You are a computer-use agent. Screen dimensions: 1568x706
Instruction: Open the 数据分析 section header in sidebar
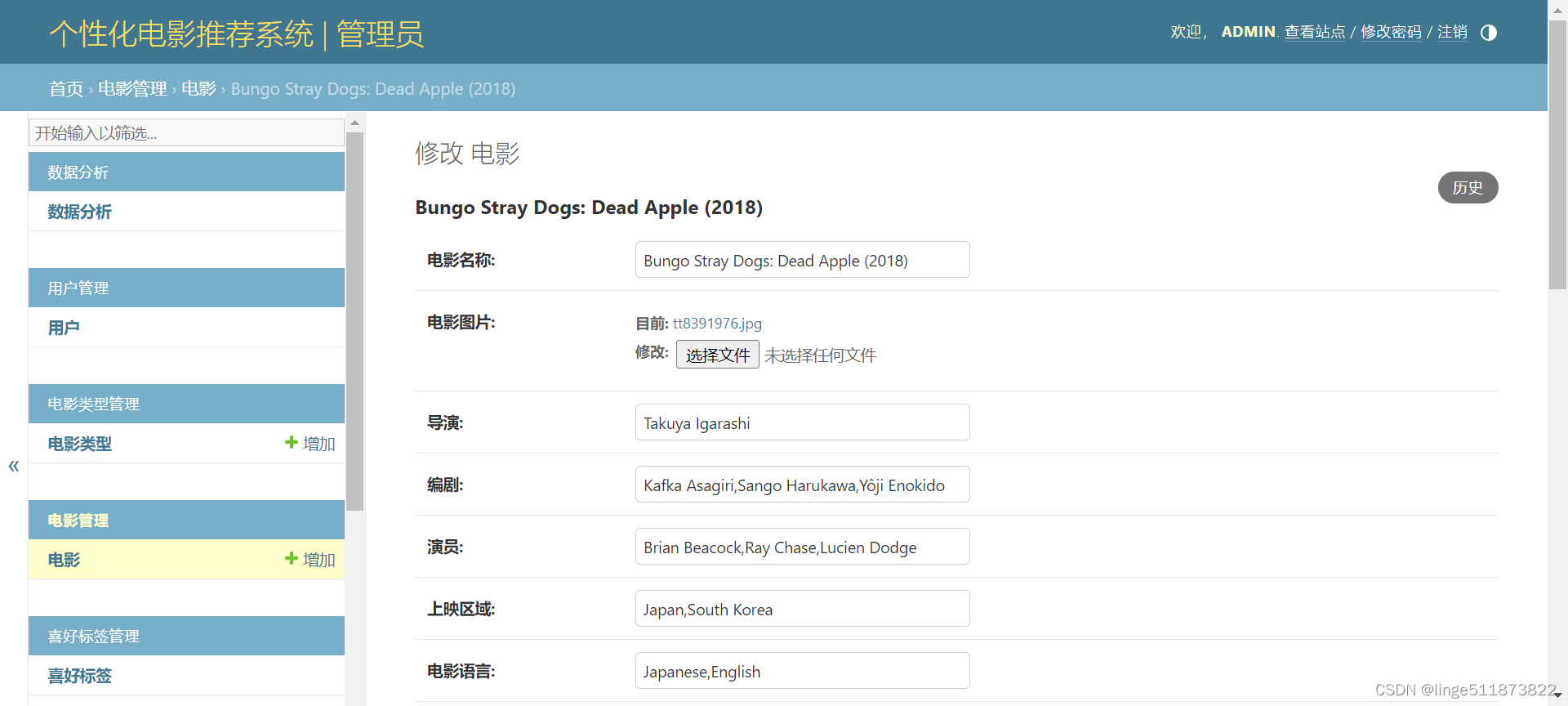[x=78, y=172]
